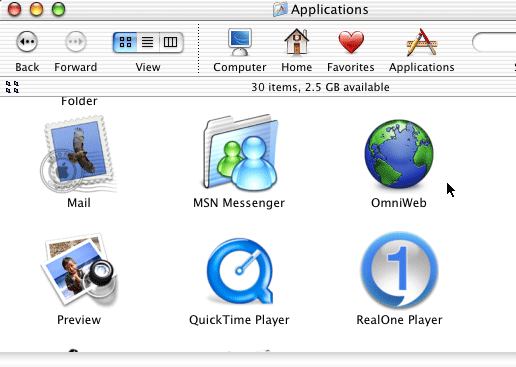516x367 pixels.
Task: Click the green zoom window button
Action: coord(58,9)
